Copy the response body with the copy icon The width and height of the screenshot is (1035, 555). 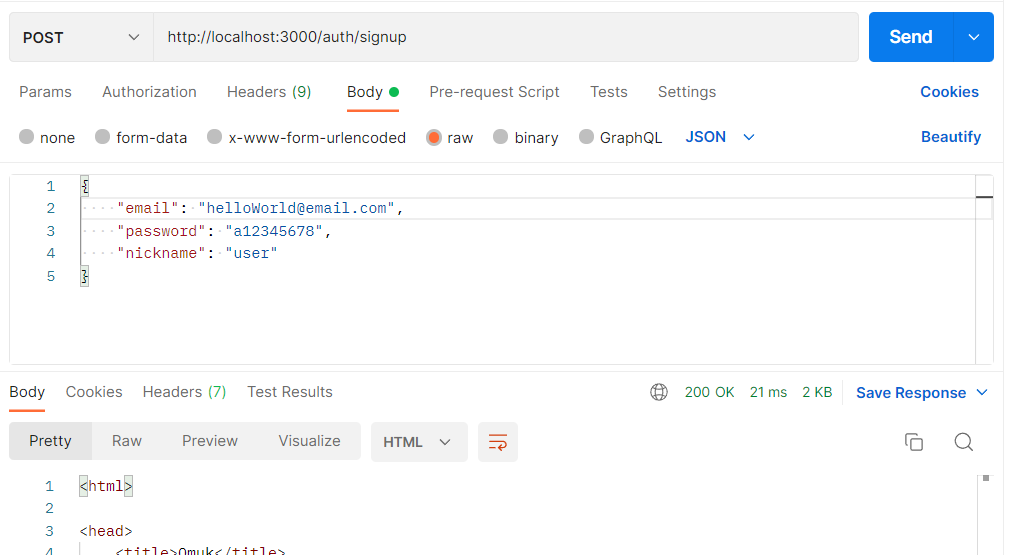pyautogui.click(x=914, y=441)
